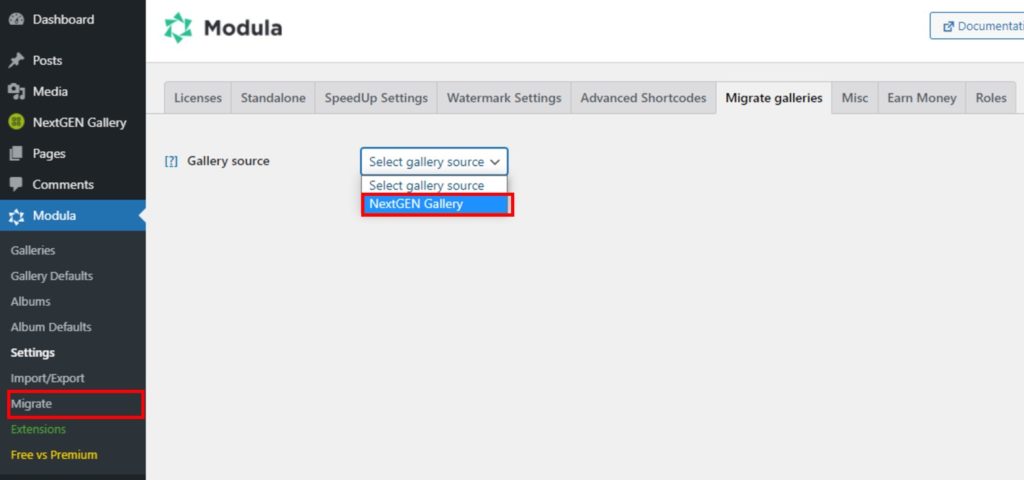The width and height of the screenshot is (1024, 480).
Task: Select the Migrate galleries tab
Action: pos(774,98)
